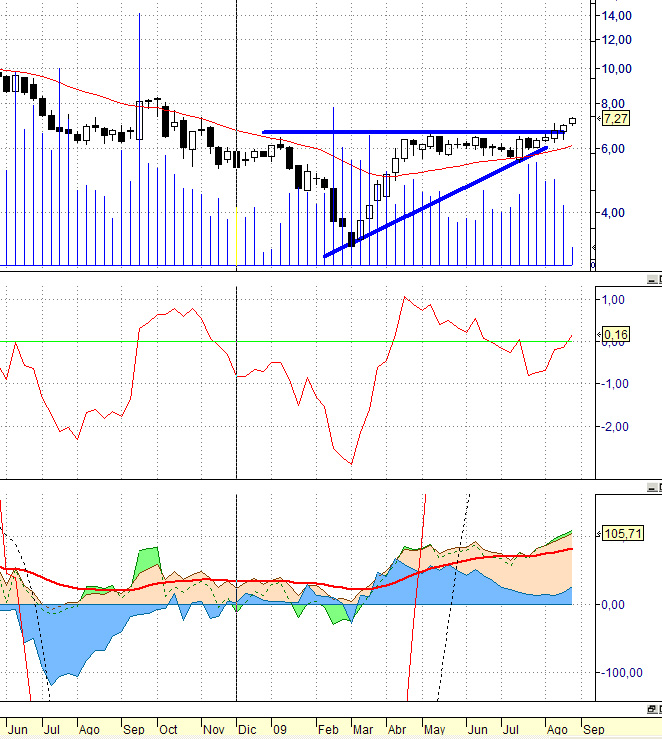
Task: Select the blue horizontal resistance line
Action: (x=413, y=132)
